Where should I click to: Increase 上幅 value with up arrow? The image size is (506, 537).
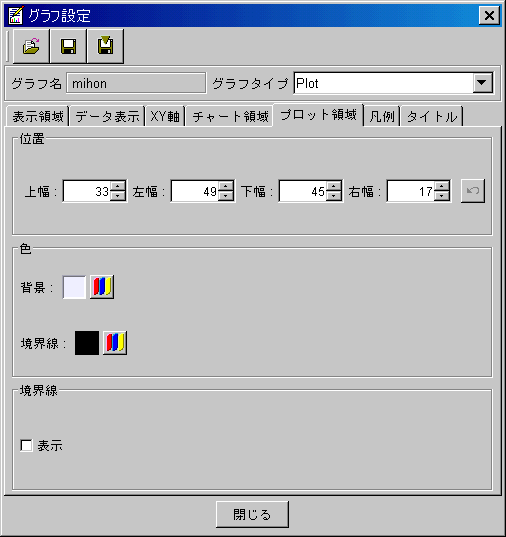[118, 186]
